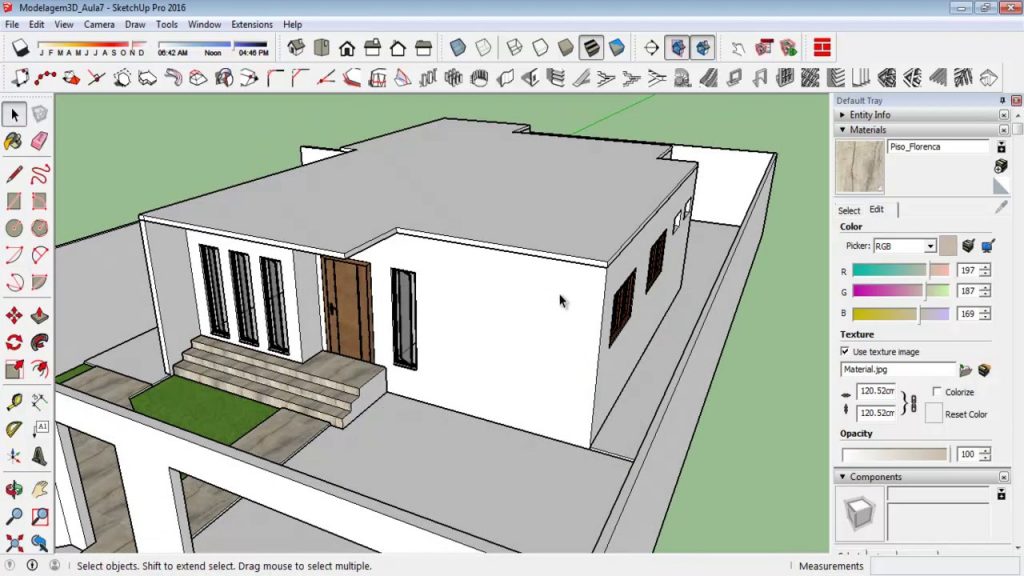Open the Extensions menu
Screen dimensions: 1024x576
pos(251,24)
